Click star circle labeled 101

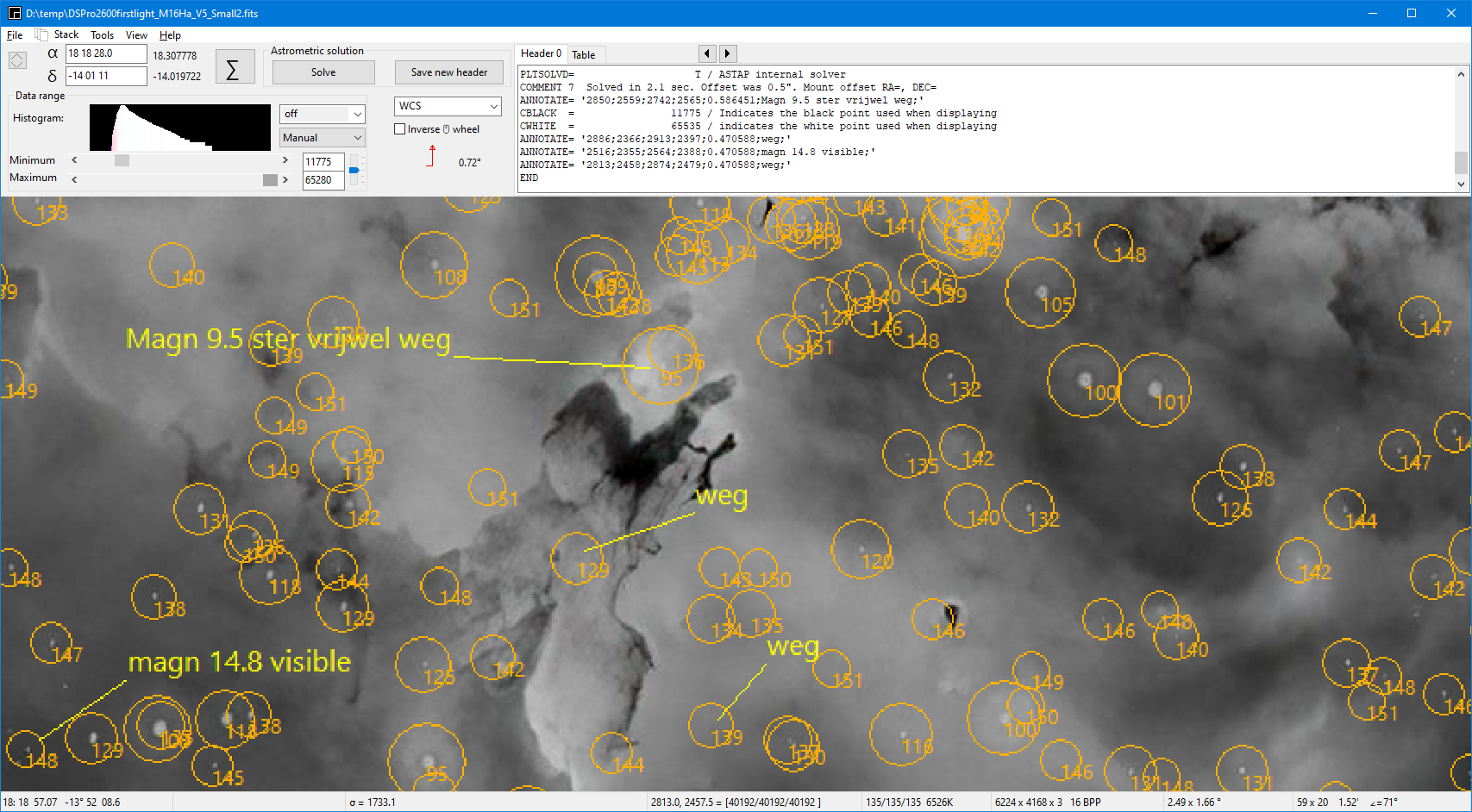point(1155,390)
